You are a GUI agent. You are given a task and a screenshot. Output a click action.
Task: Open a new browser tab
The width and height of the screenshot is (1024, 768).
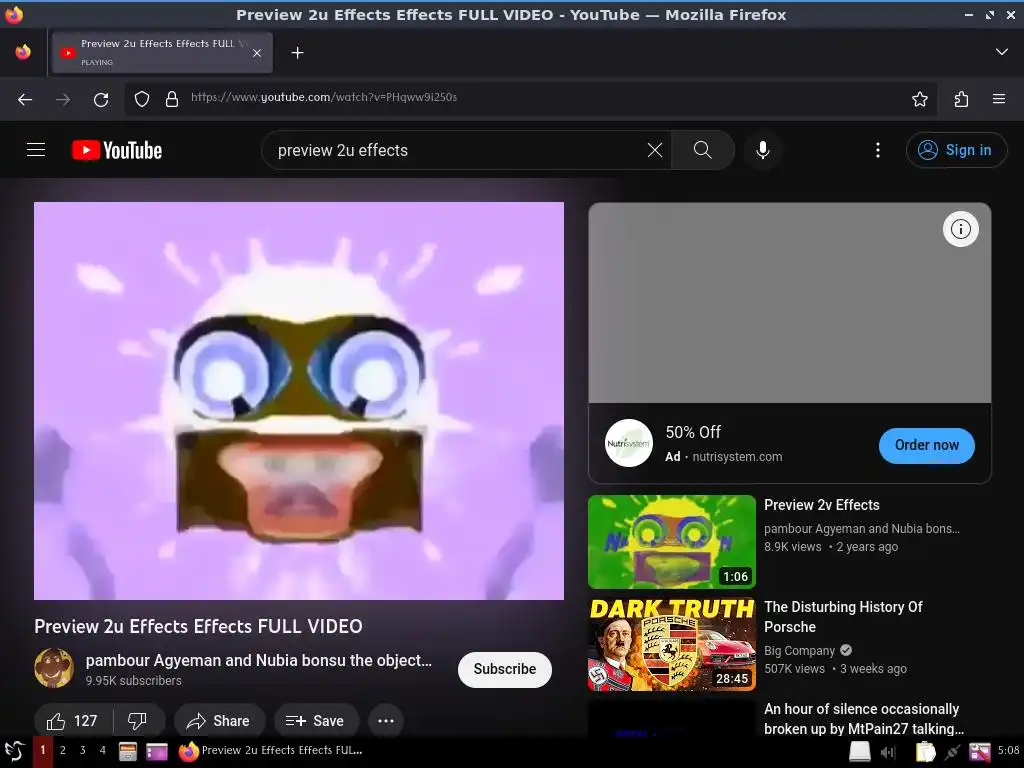click(297, 53)
